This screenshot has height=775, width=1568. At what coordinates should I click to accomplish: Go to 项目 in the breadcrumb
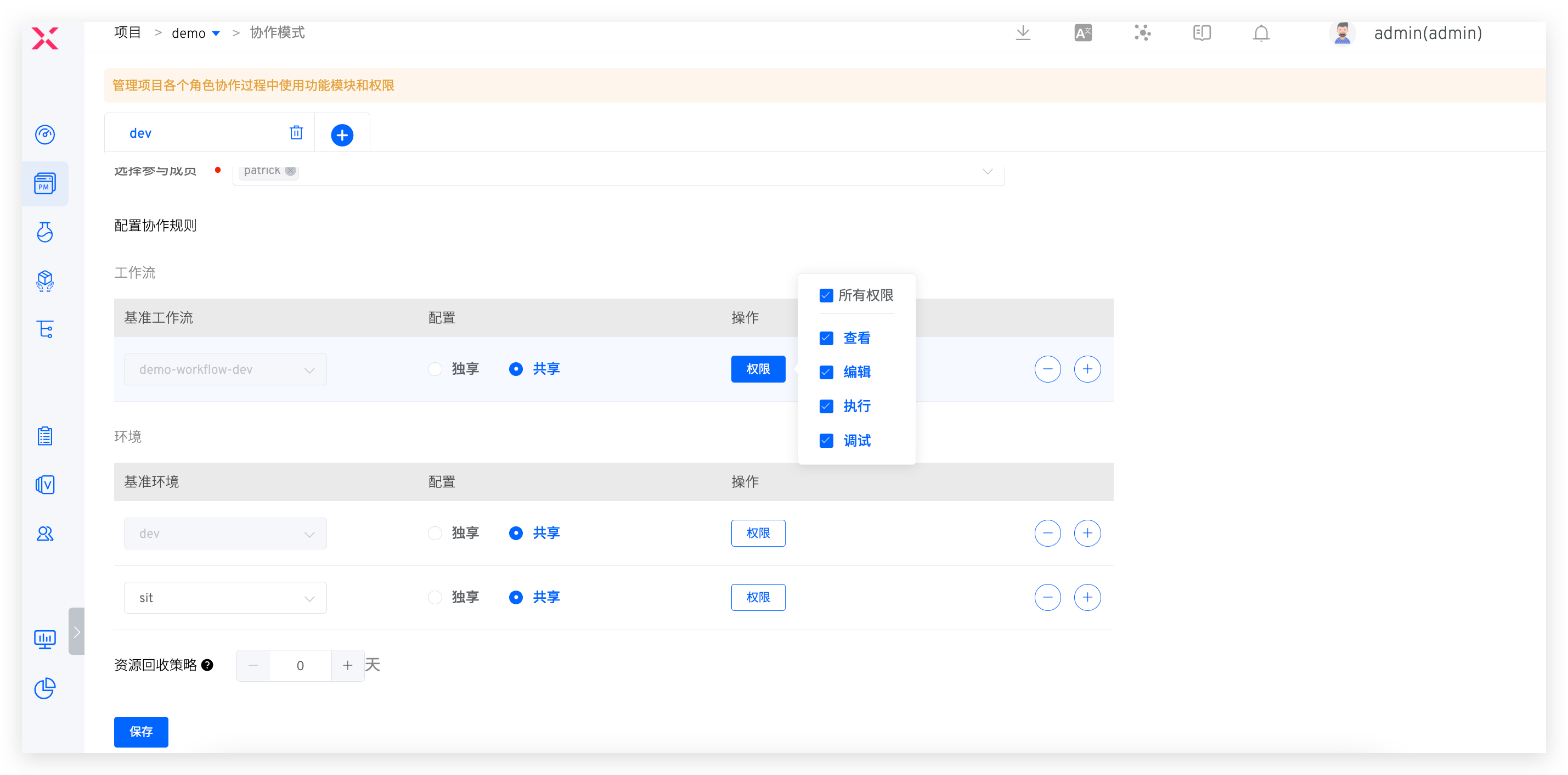(127, 33)
